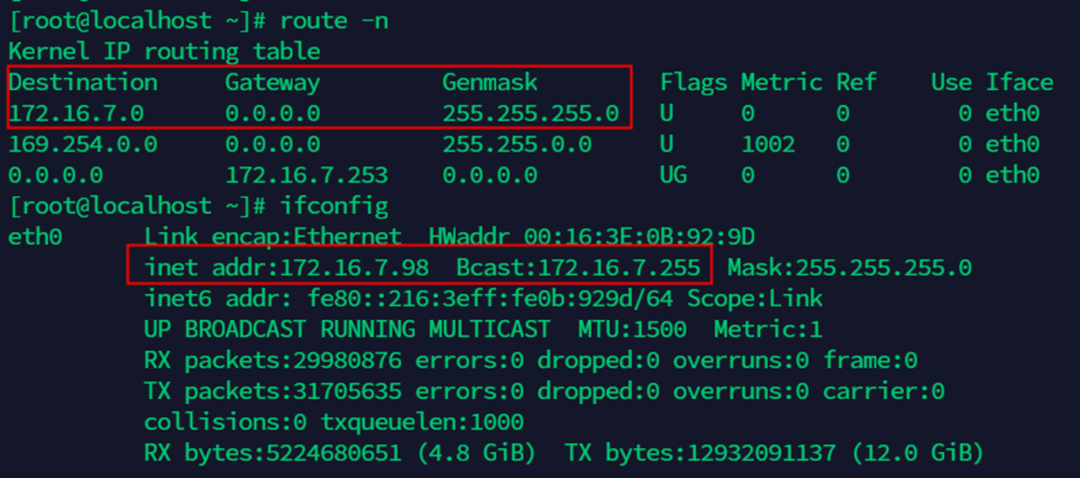The image size is (1080, 478).
Task: Click destination 0.0.0.0 in the default route row
Action: coord(55,175)
